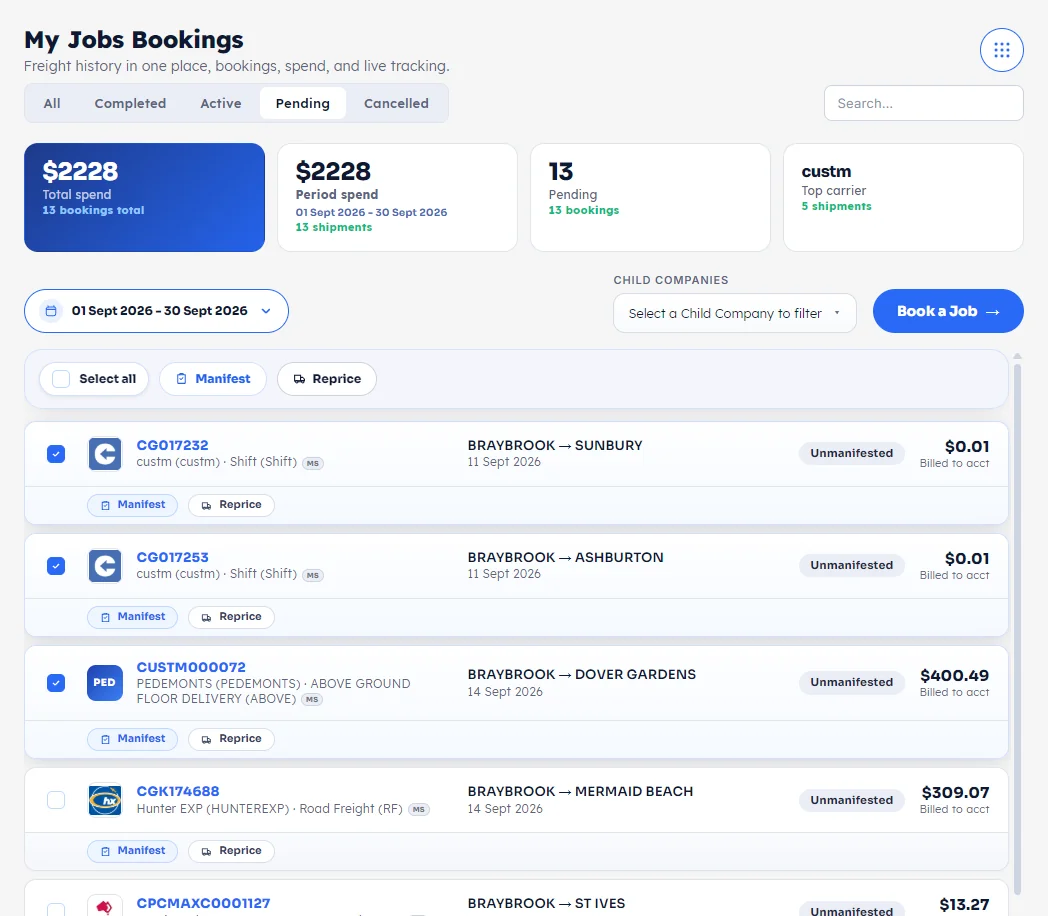This screenshot has width=1048, height=916.
Task: Uncheck the CUSTM000072 booking checkbox
Action: click(56, 683)
